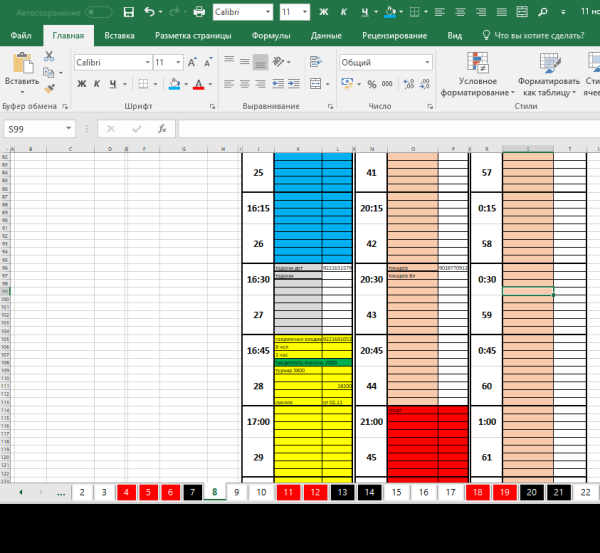Click the Save icon in the title bar
Viewport: 600px width, 553px height.
[x=127, y=12]
